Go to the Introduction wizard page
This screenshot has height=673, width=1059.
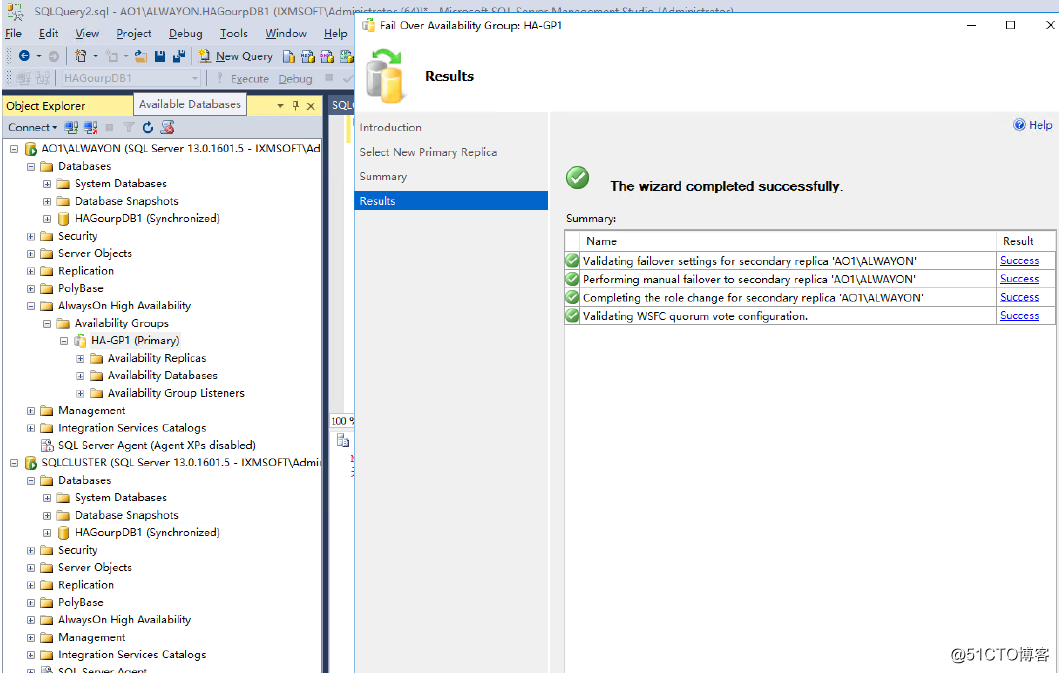(x=390, y=127)
